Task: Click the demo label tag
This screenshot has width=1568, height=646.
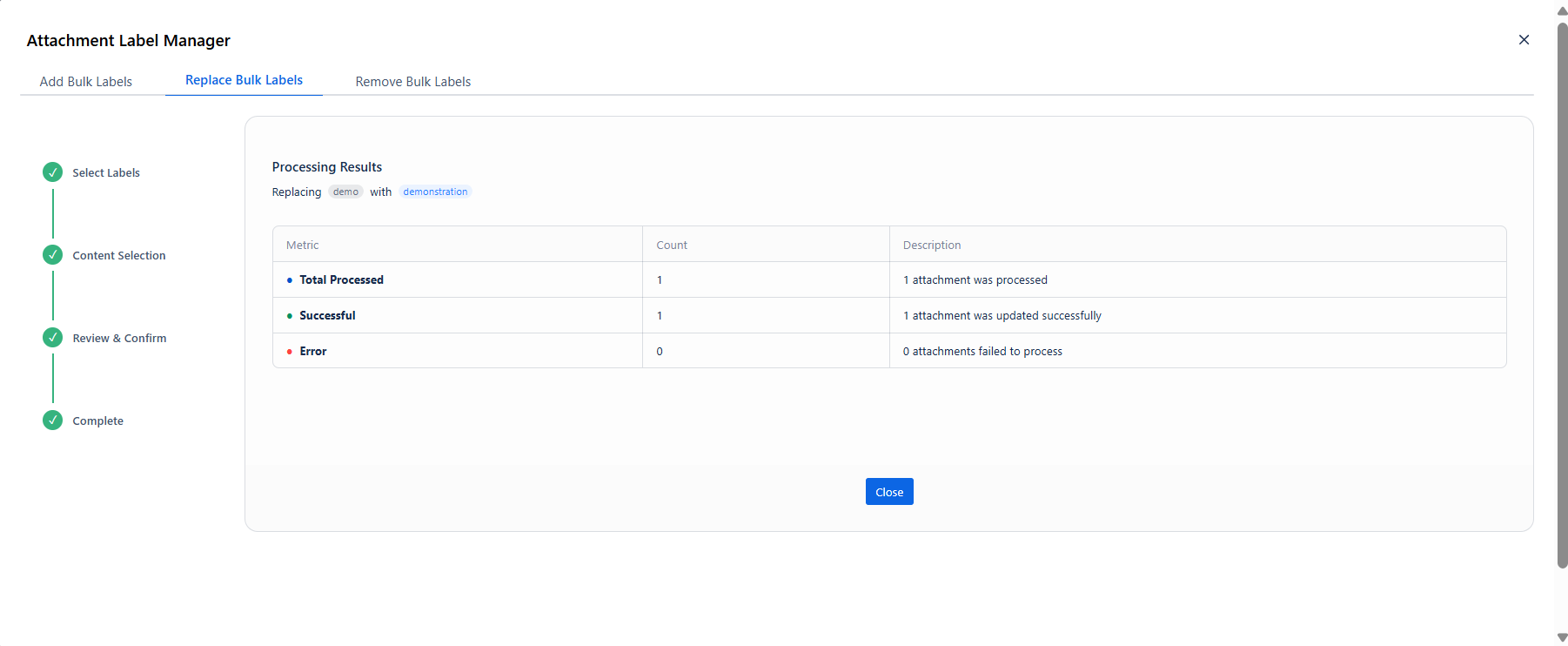Action: point(345,192)
